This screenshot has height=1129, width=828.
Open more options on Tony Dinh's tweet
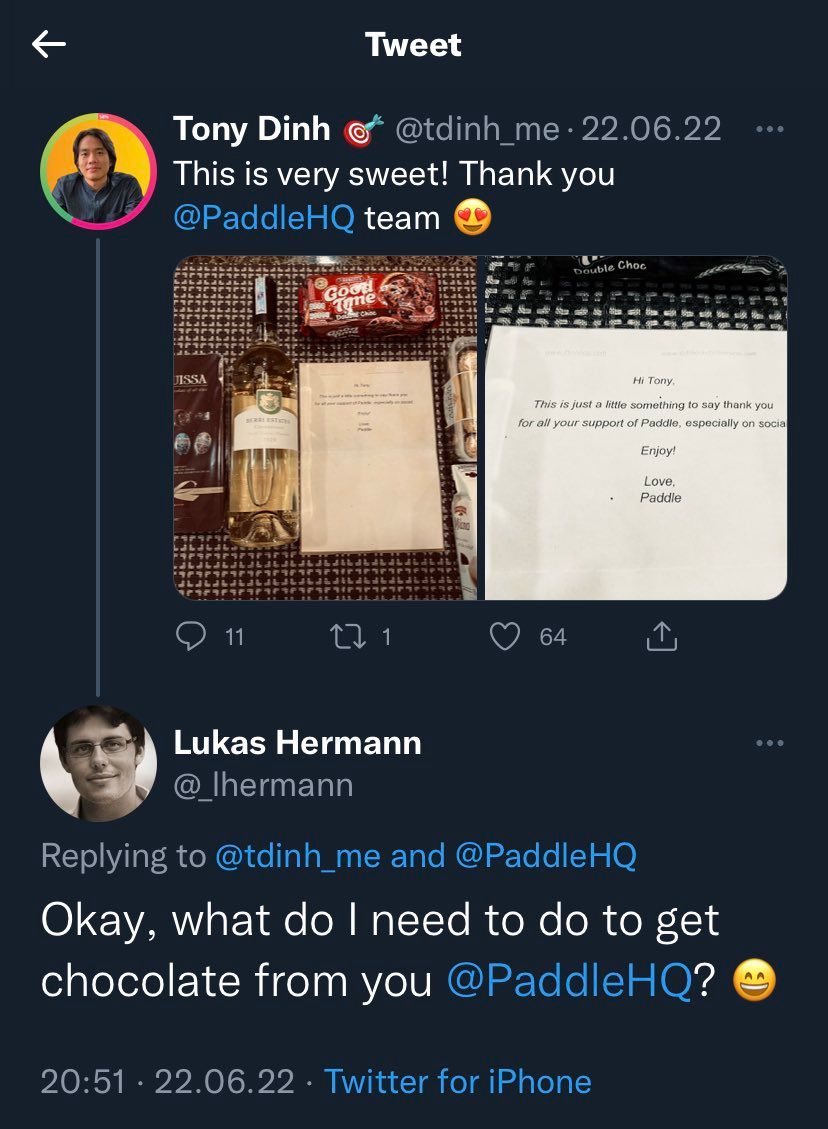coord(769,129)
